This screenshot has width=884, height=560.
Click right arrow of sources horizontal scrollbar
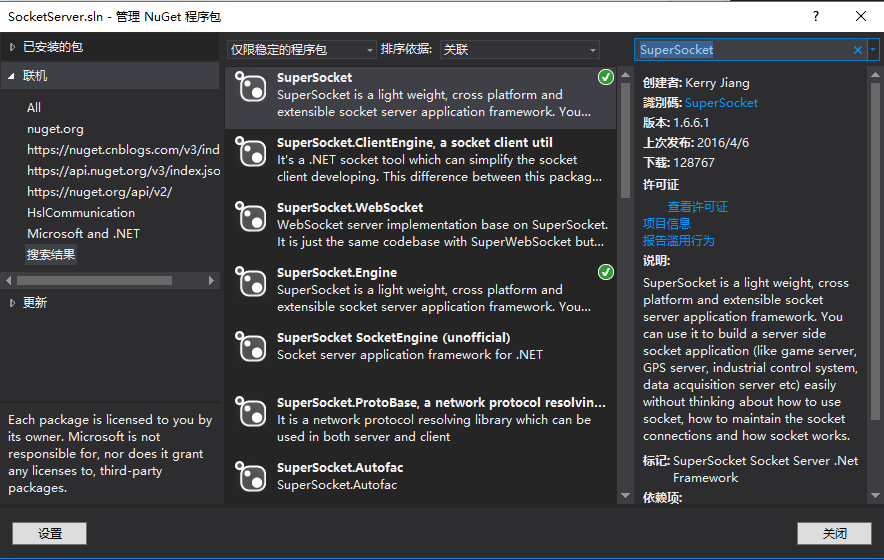tap(211, 280)
